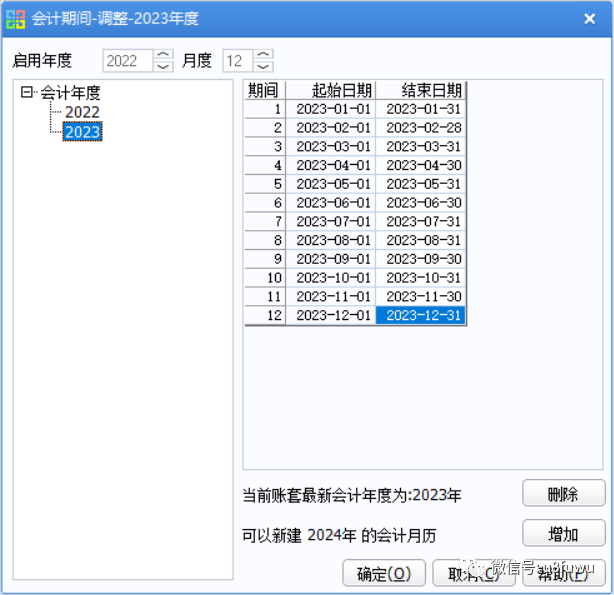Viewport: 614px width, 595px height.
Task: Select end date 2023-05-31 cell
Action: (x=421, y=184)
